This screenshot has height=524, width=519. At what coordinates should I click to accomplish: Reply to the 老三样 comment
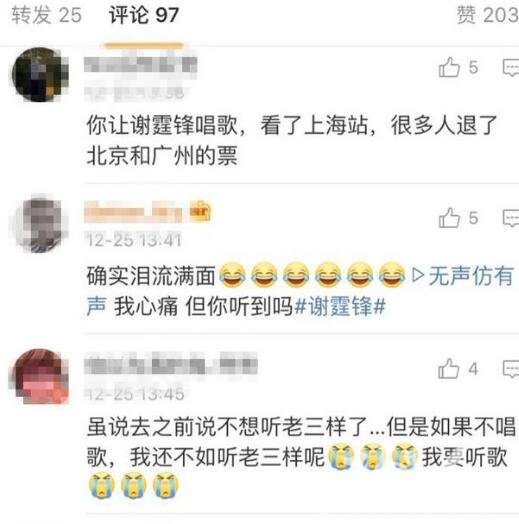tap(511, 369)
